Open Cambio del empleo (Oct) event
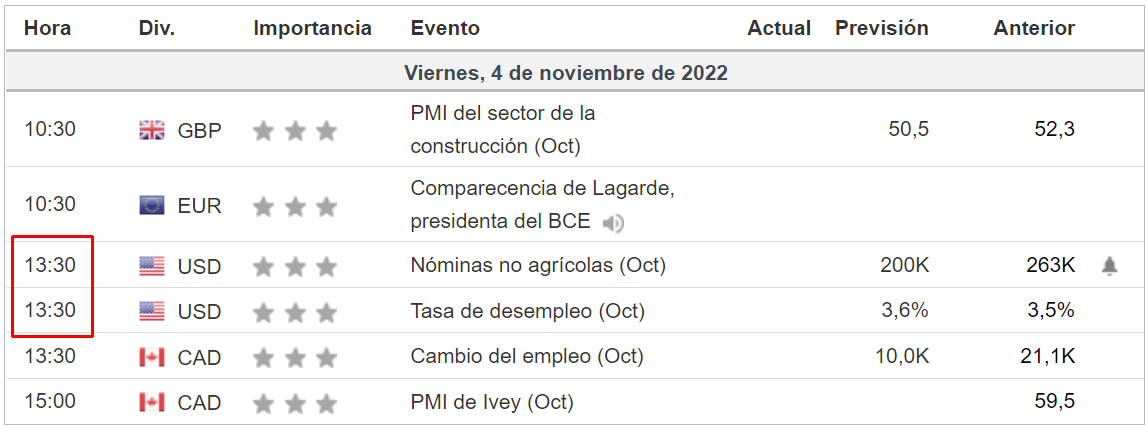The width and height of the screenshot is (1148, 440). pyautogui.click(x=527, y=357)
